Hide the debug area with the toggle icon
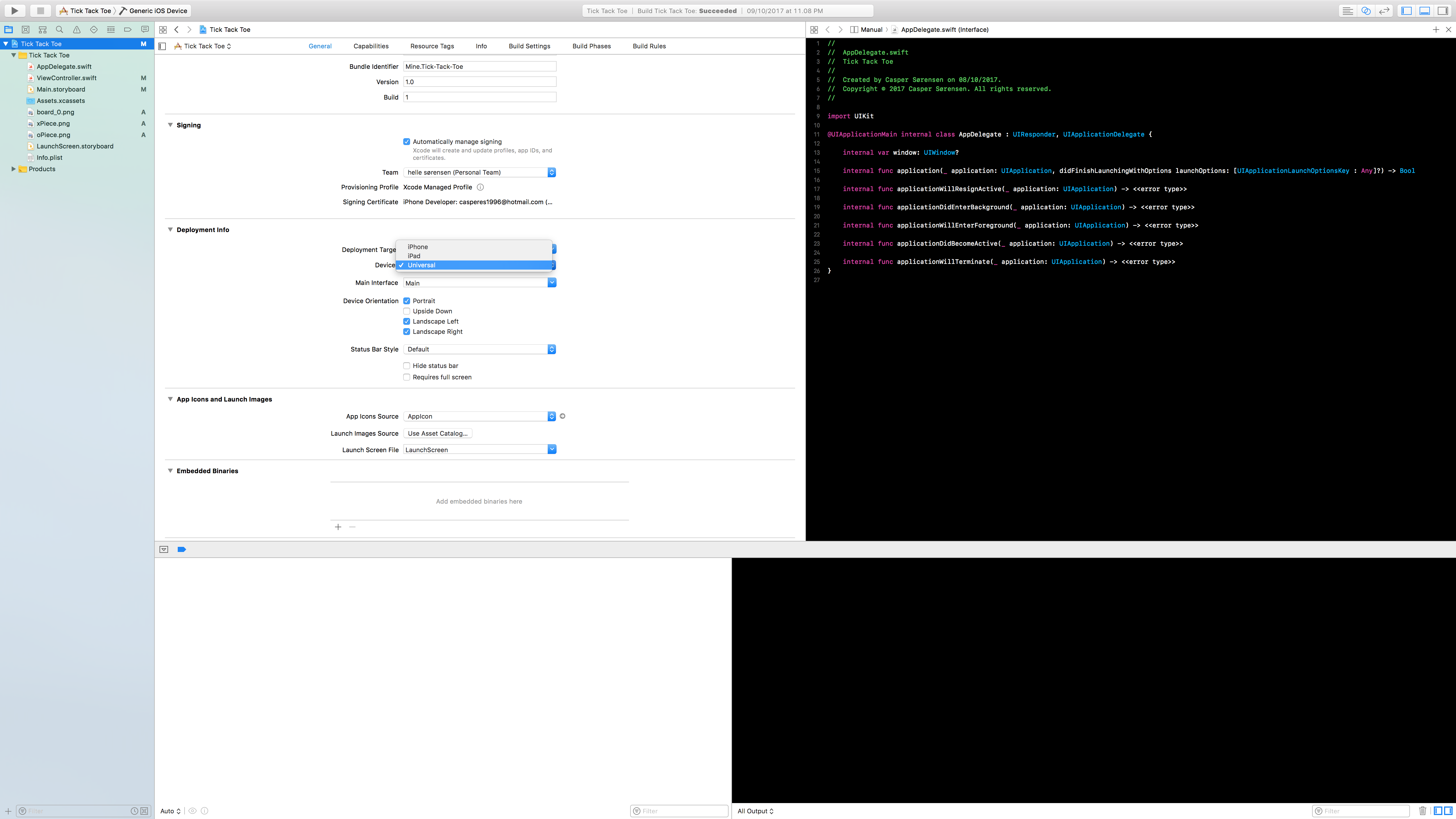 pyautogui.click(x=164, y=549)
